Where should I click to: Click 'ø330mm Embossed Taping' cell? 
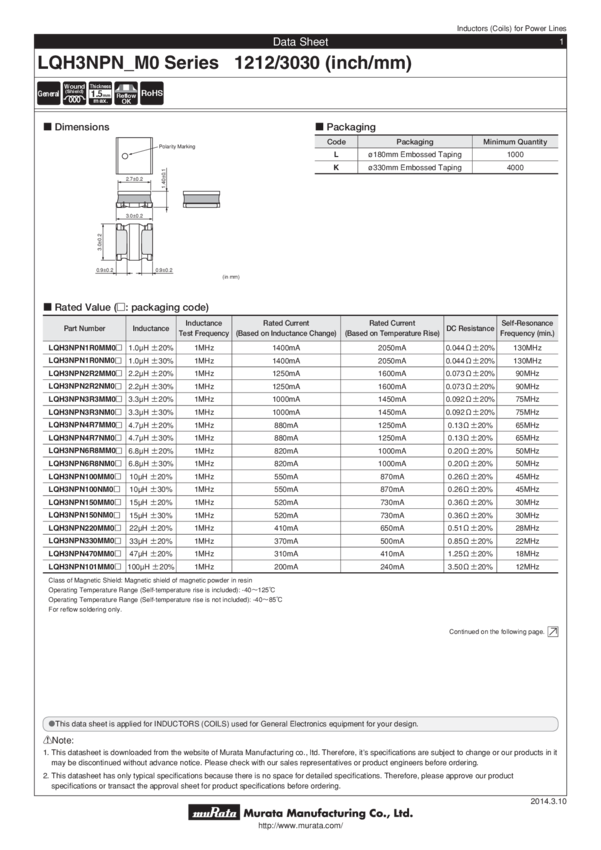(415, 168)
